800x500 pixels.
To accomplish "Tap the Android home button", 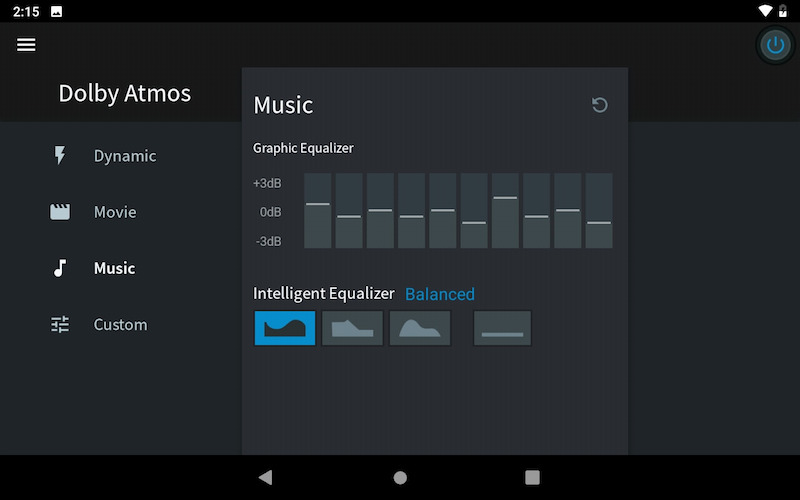I will click(x=400, y=478).
